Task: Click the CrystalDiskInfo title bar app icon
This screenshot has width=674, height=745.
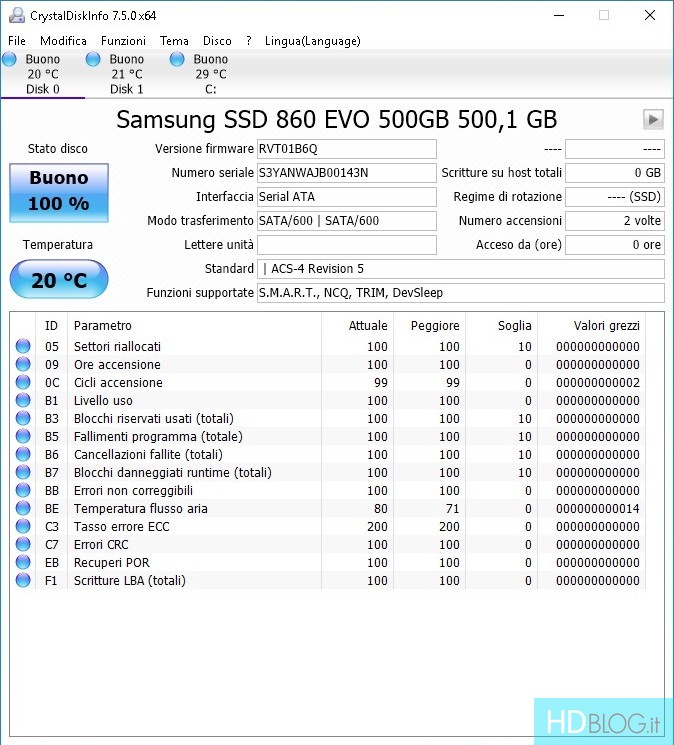Action: click(x=17, y=15)
